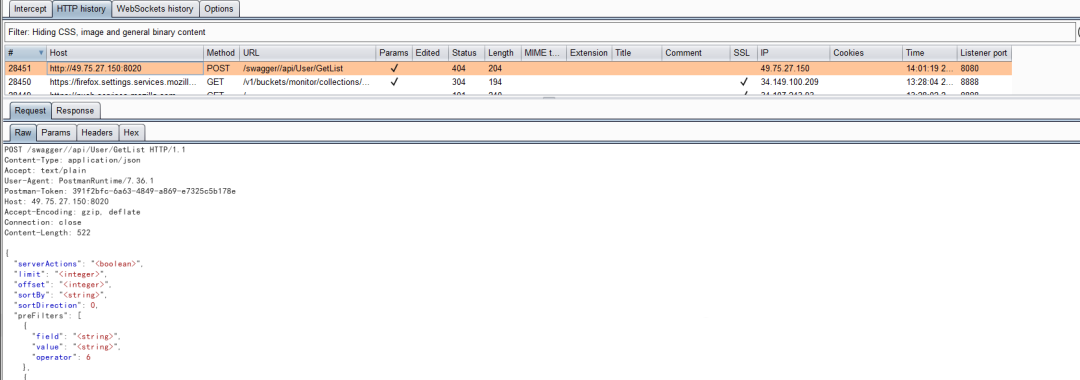Click the filter bar hiding CSS content

(539, 32)
